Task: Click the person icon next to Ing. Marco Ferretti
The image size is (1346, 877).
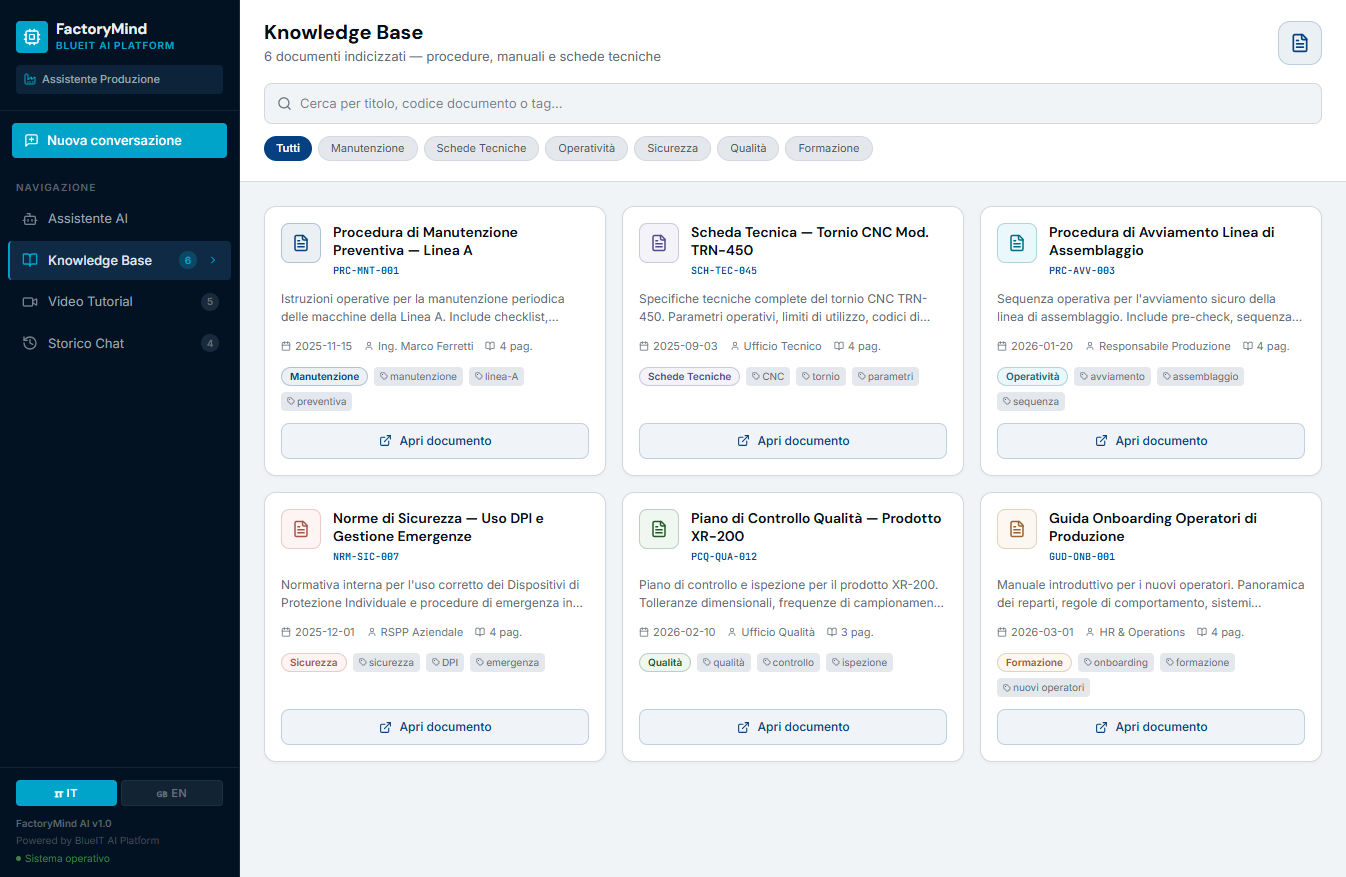Action: (369, 346)
